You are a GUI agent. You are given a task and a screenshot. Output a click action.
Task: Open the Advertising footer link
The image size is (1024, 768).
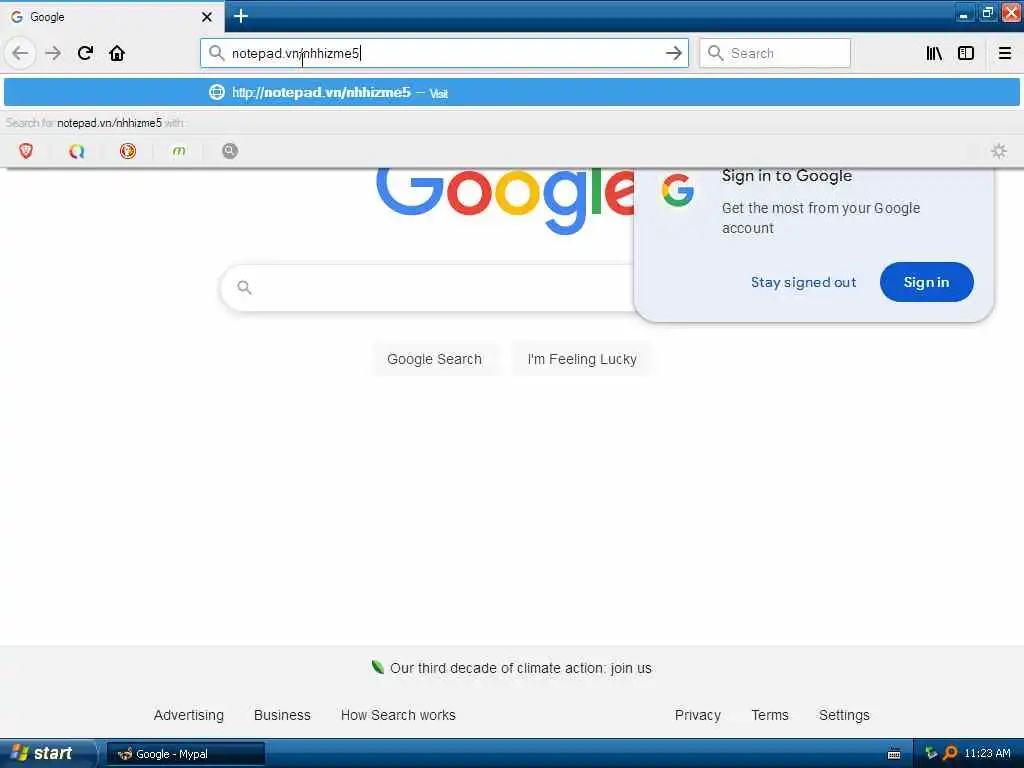coord(189,715)
